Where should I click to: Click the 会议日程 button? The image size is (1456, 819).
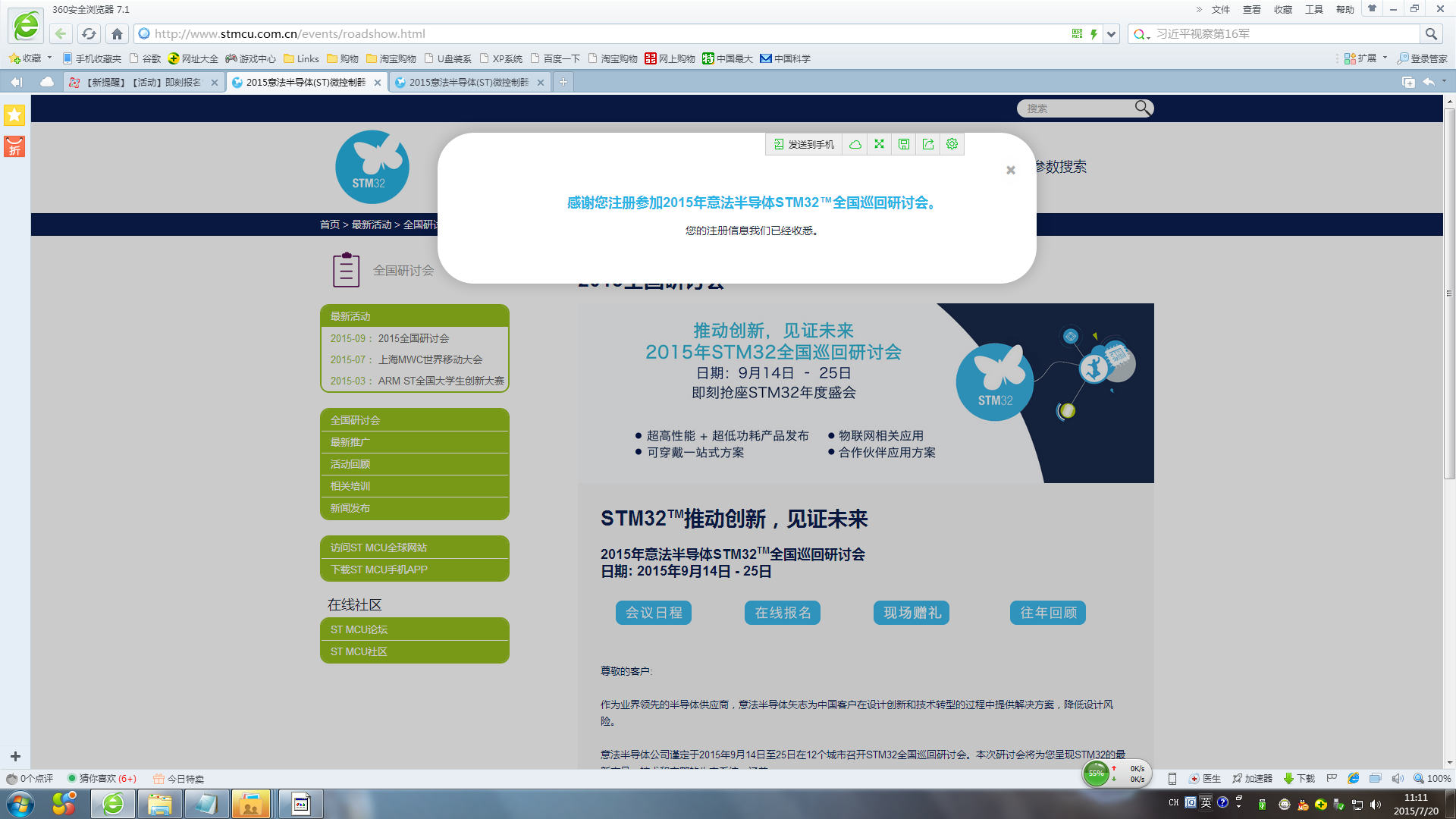tap(654, 613)
